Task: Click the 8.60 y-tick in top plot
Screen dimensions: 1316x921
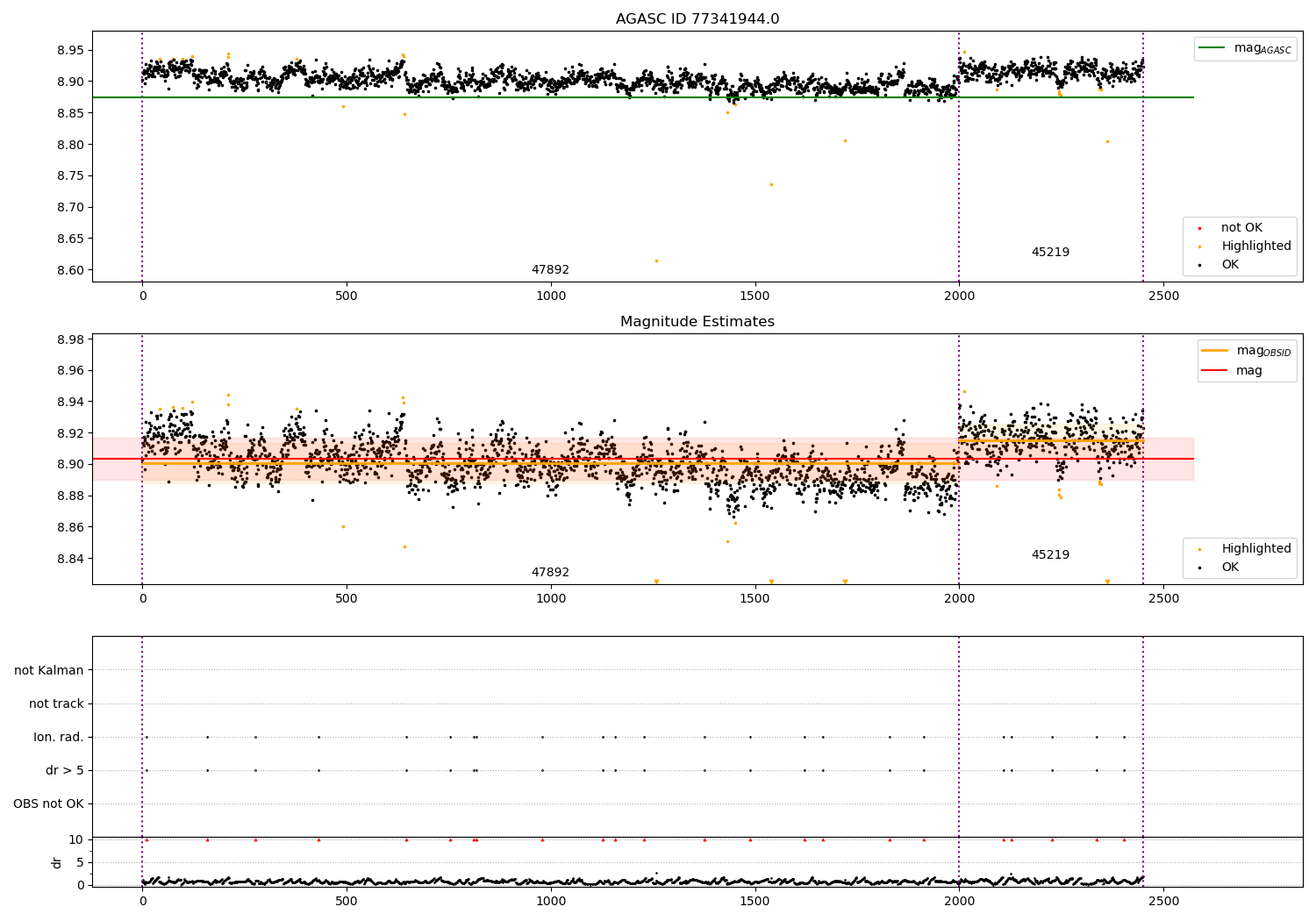Action: click(x=69, y=270)
